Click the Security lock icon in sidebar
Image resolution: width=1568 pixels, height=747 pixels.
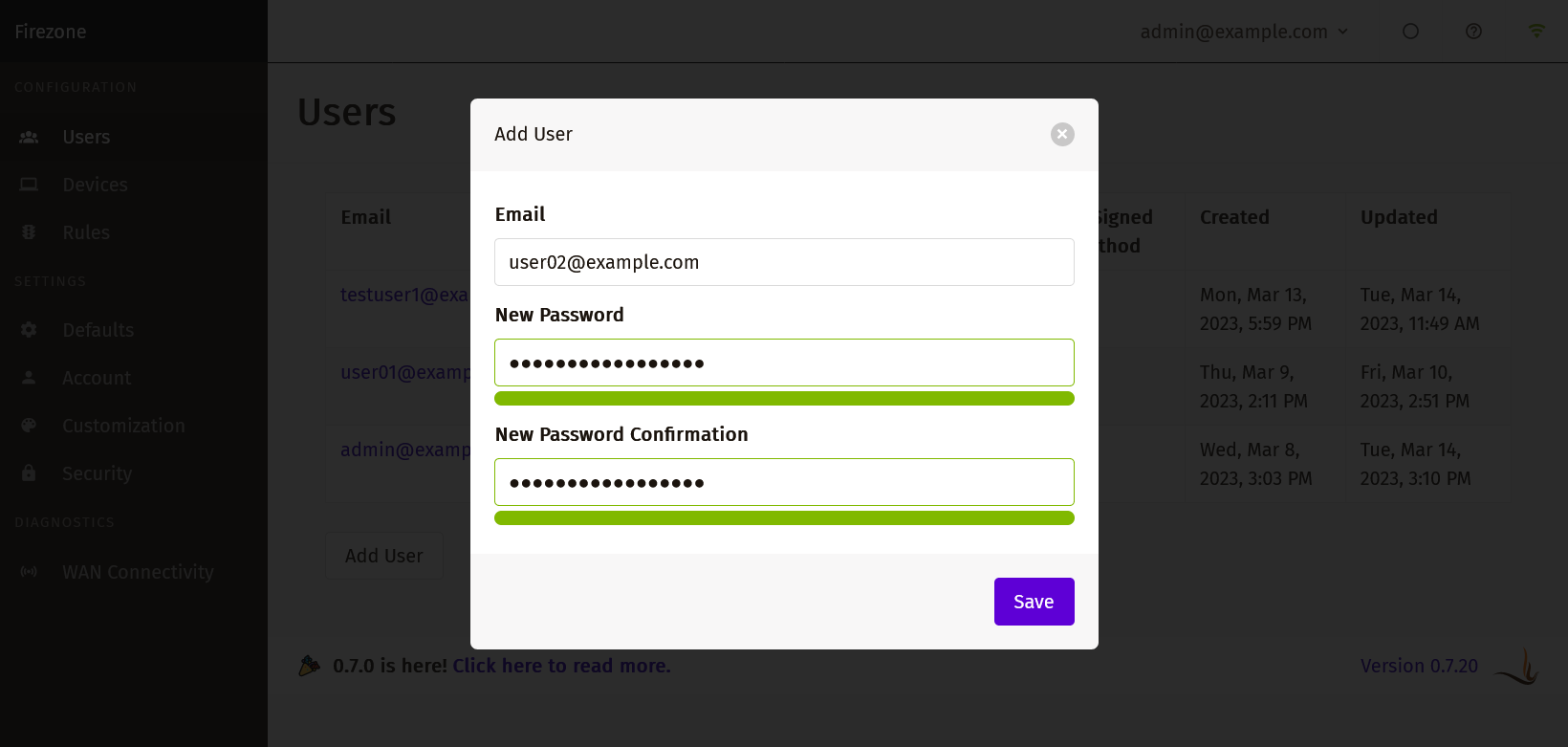click(x=29, y=473)
